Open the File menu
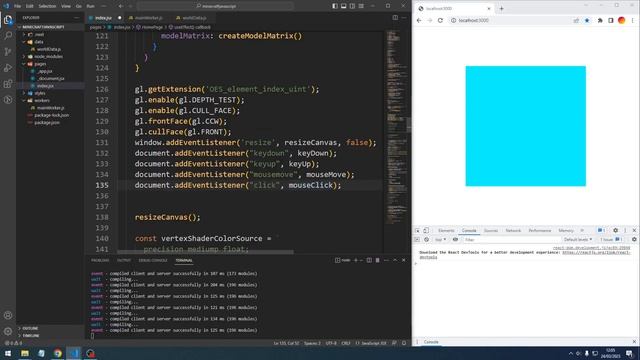 (x=18, y=6)
